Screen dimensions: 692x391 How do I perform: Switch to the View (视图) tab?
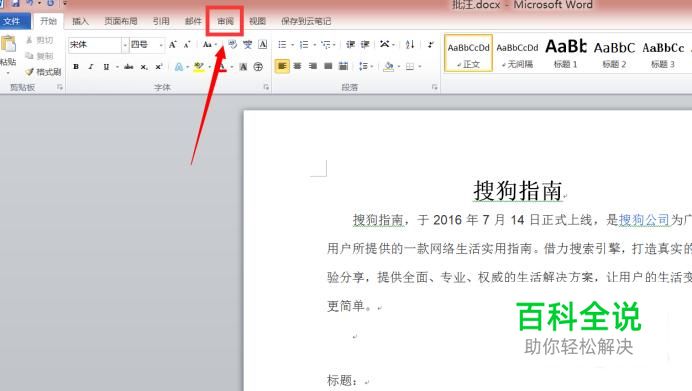(257, 21)
